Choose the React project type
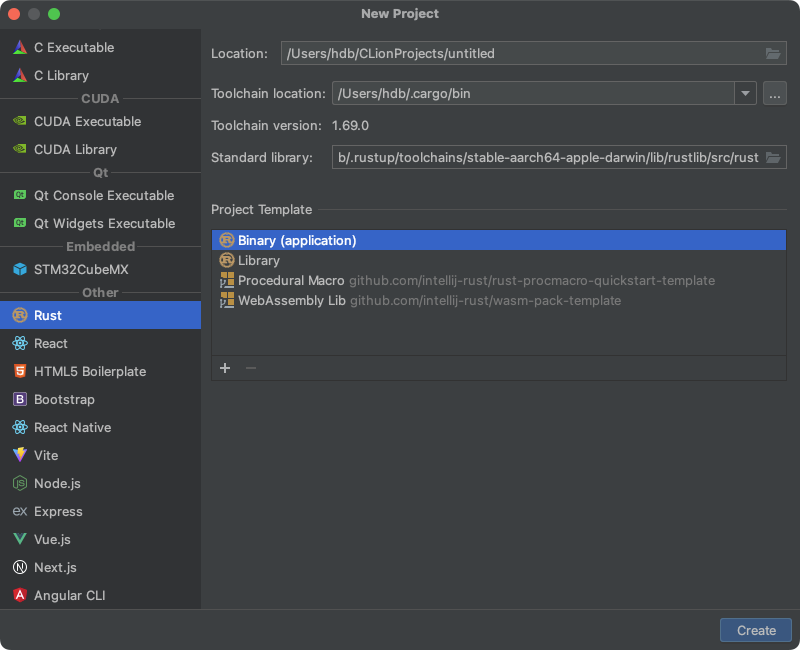800x650 pixels. pyautogui.click(x=101, y=343)
